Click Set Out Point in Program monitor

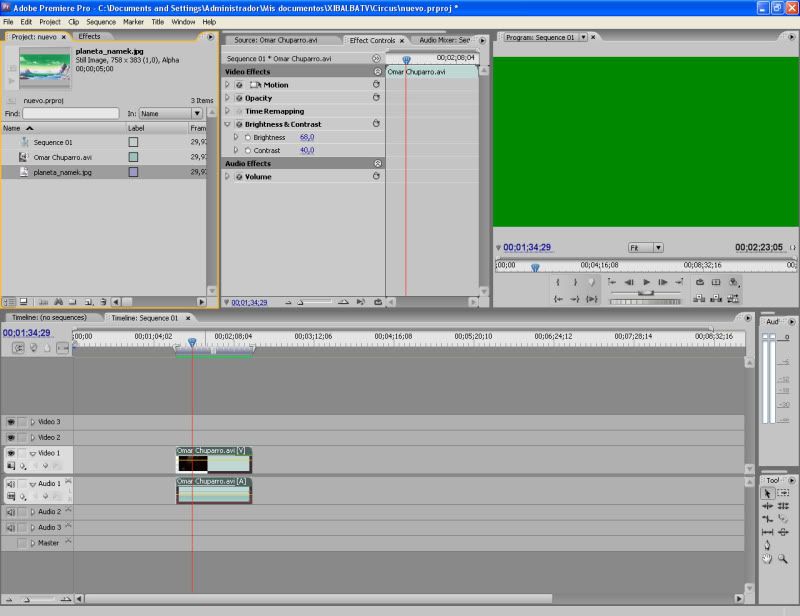[x=575, y=282]
